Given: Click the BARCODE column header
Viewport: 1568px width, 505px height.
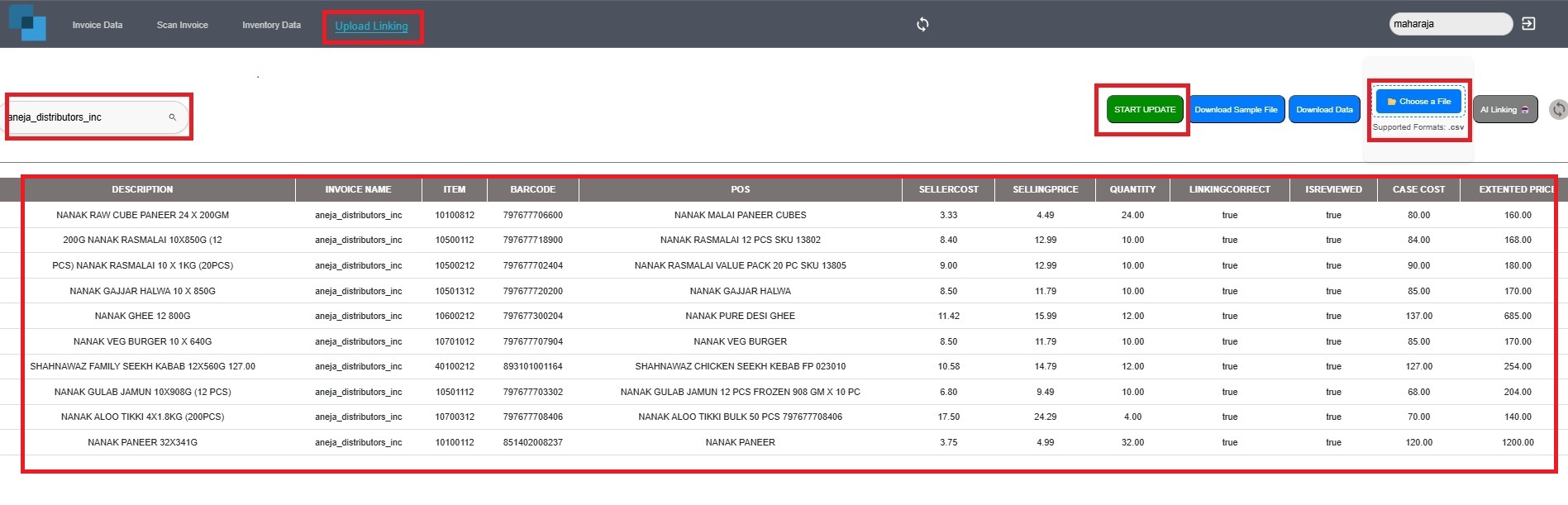Looking at the screenshot, I should click(533, 189).
